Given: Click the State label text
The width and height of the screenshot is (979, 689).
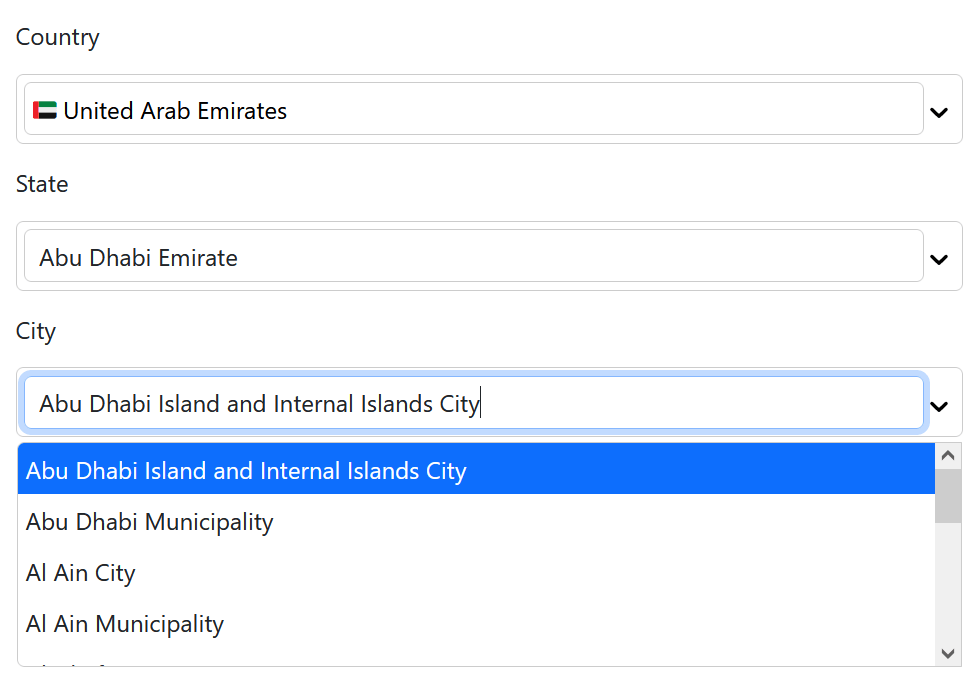Looking at the screenshot, I should tap(41, 184).
